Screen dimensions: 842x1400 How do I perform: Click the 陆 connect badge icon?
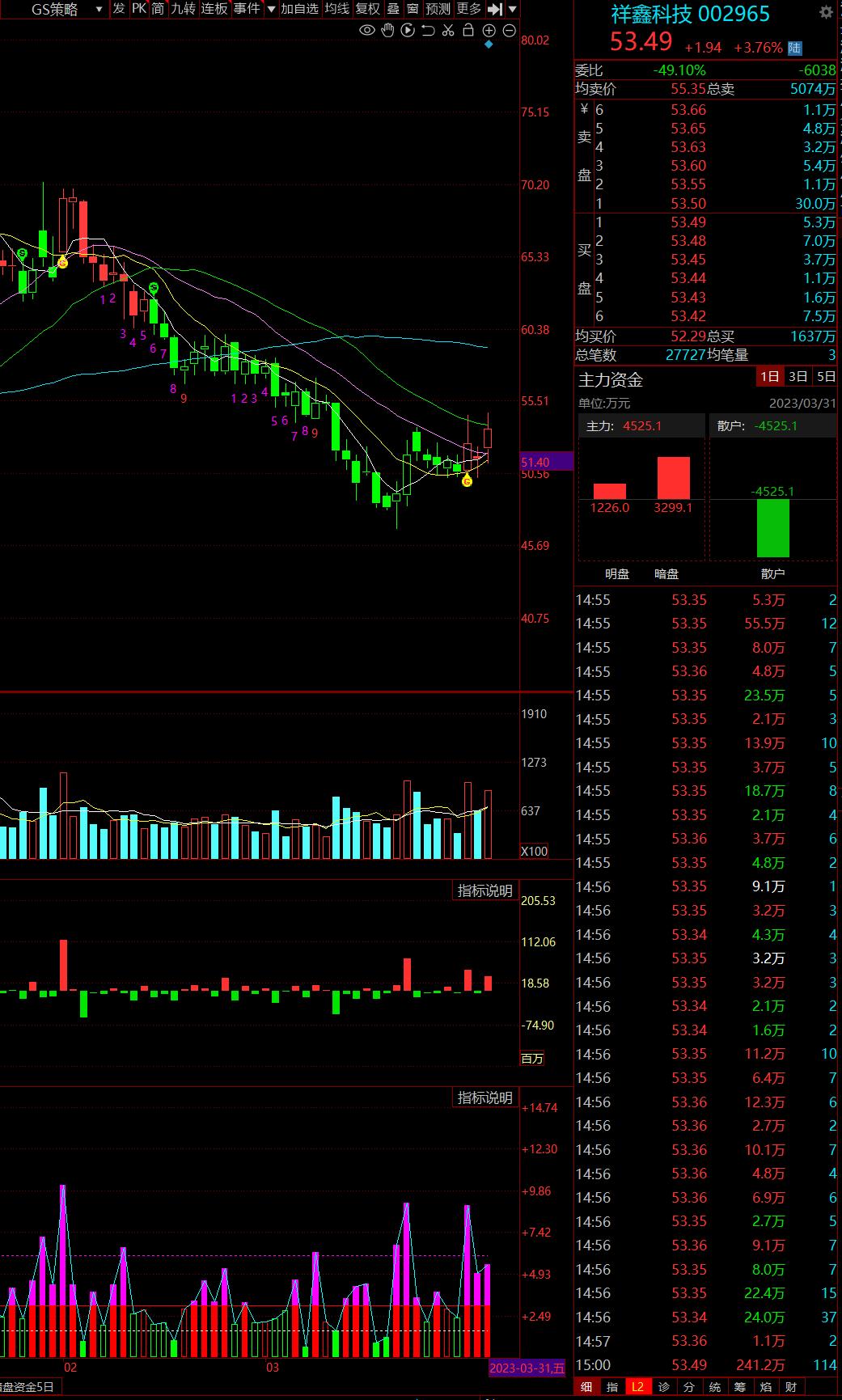(x=795, y=48)
